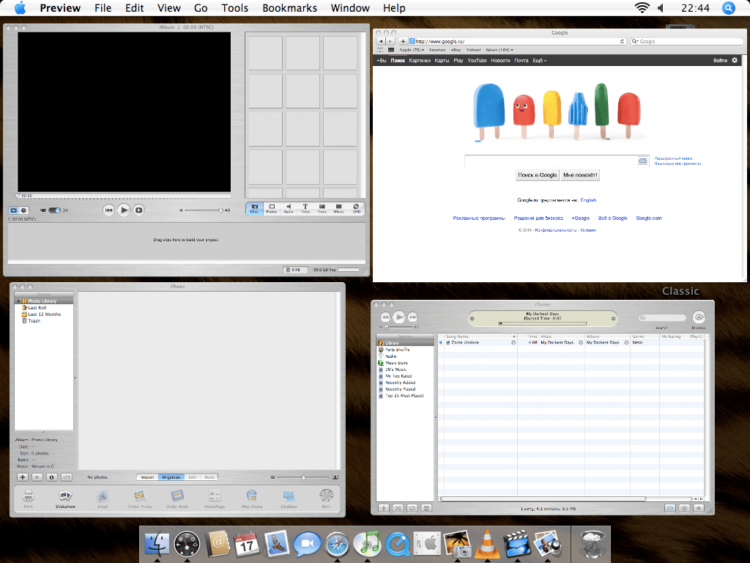This screenshot has width=750, height=563.
Task: Click the Browse eye icon in iTunes
Action: point(698,317)
